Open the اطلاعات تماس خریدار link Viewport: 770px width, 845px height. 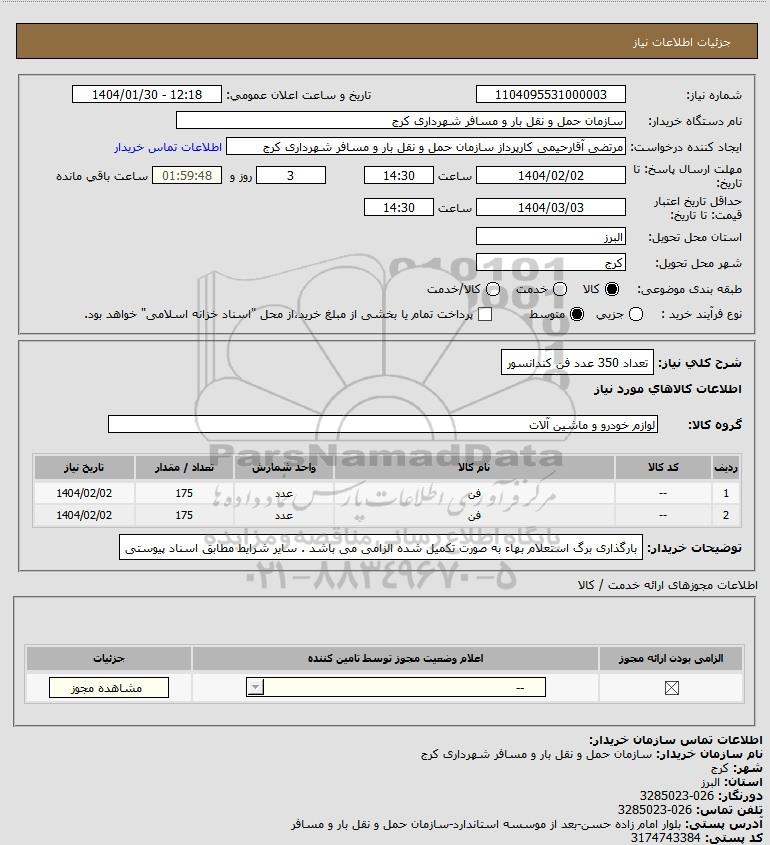point(168,147)
